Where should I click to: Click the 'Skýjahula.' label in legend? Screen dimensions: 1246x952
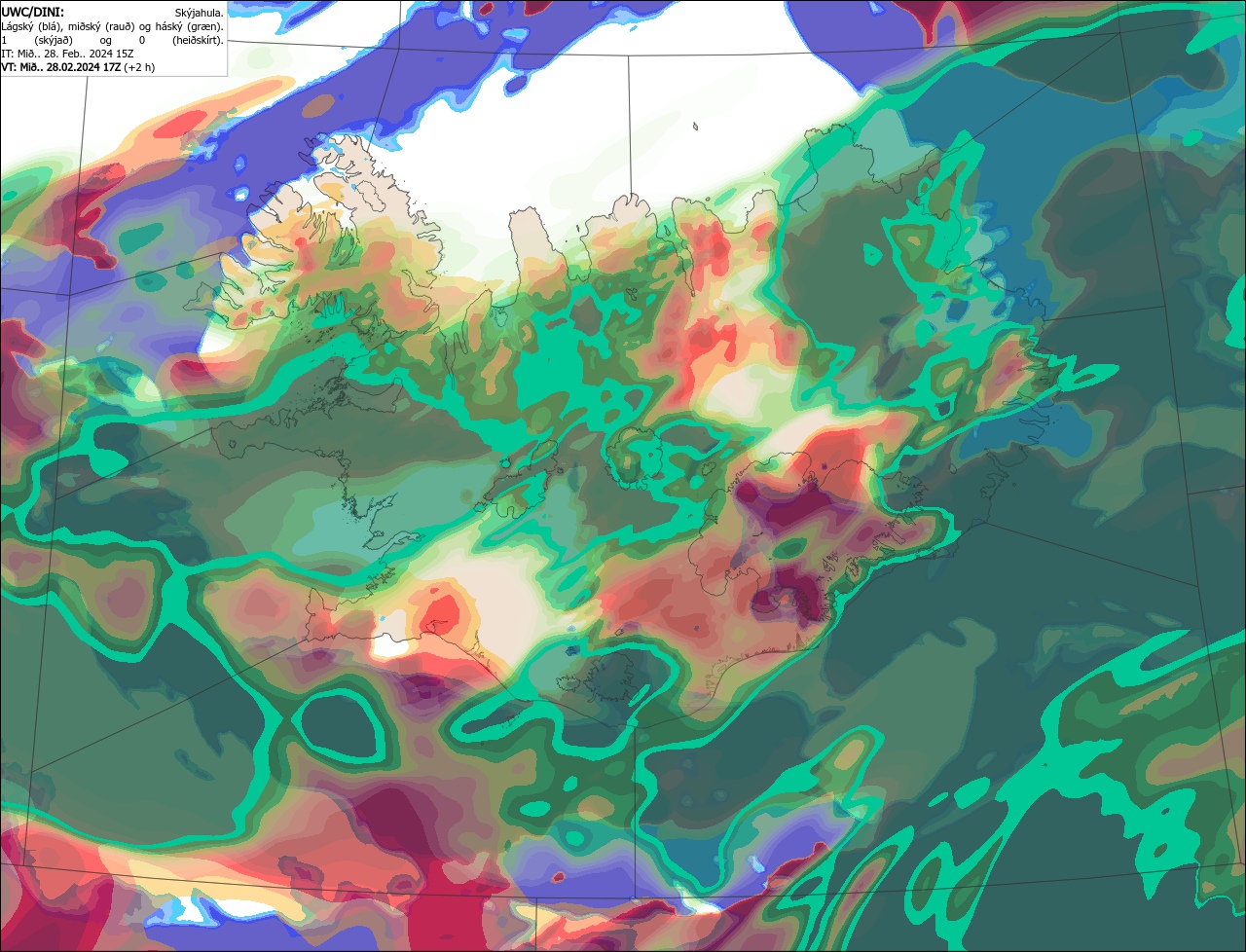tap(199, 13)
